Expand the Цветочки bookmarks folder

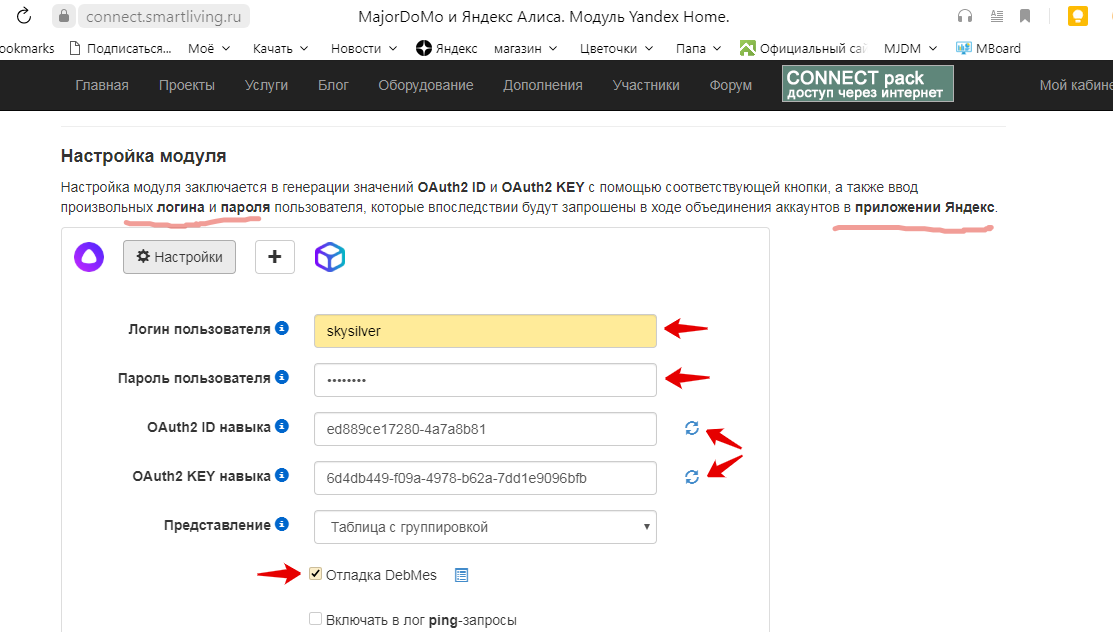[616, 48]
